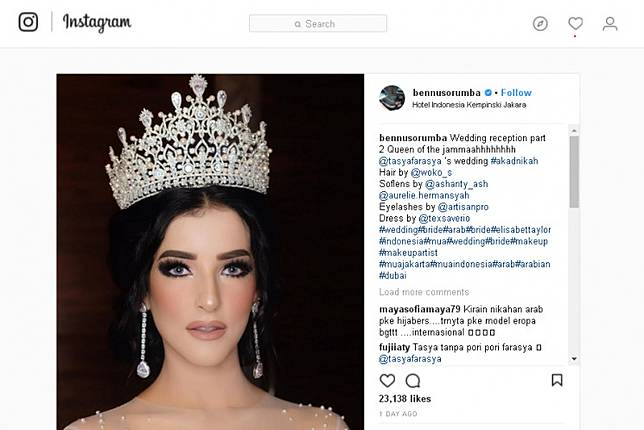Click the comments scrollbar down arrow
The width and height of the screenshot is (644, 430).
pyautogui.click(x=574, y=359)
